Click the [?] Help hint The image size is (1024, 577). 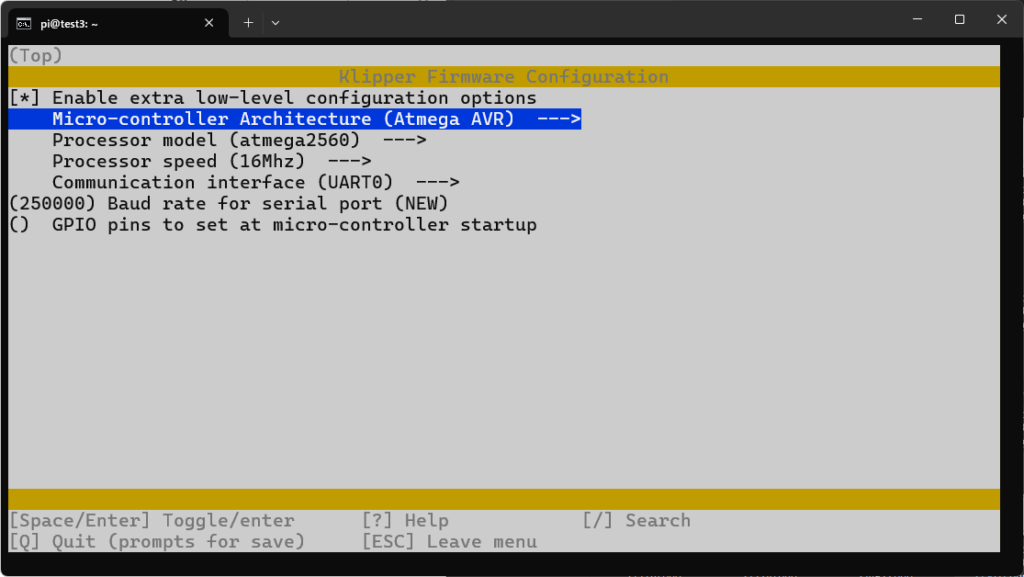(405, 520)
